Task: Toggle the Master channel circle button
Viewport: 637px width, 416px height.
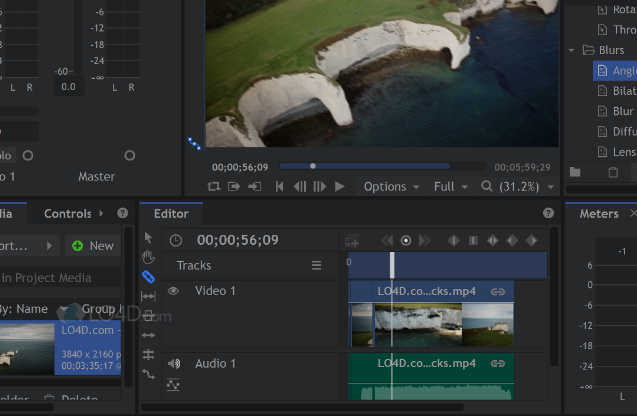Action: pyautogui.click(x=129, y=155)
